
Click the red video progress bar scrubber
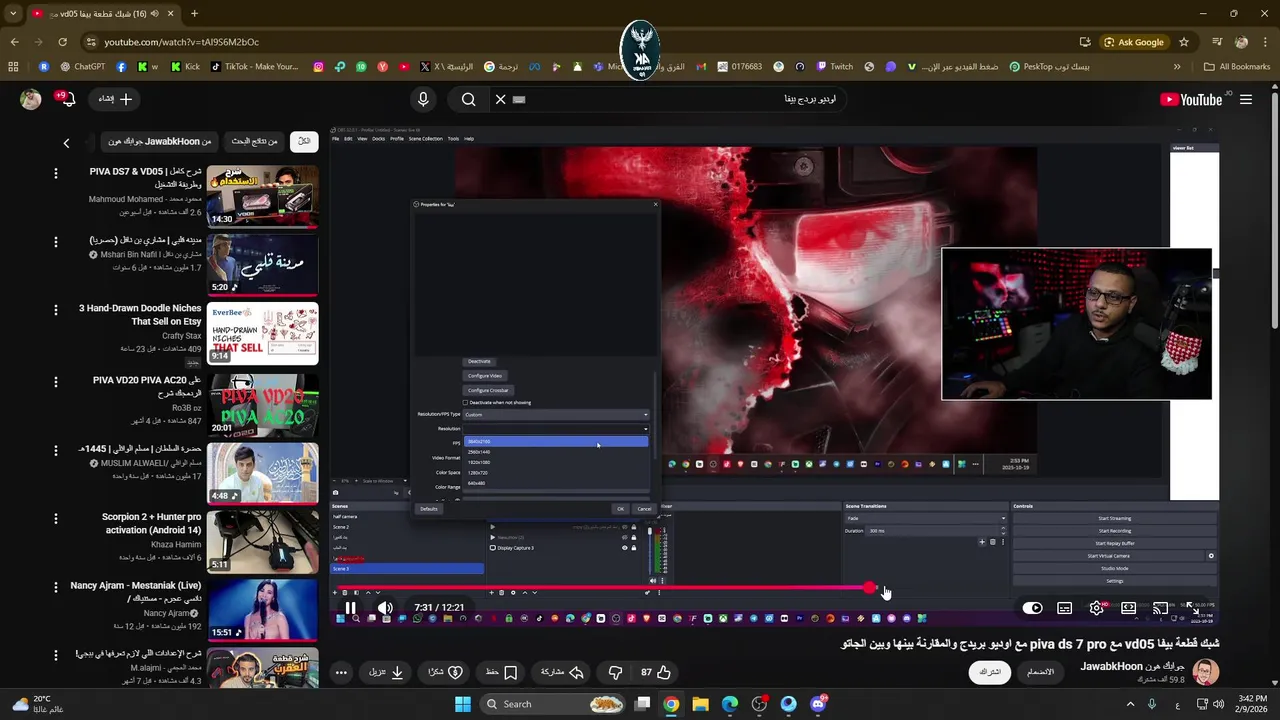click(870, 588)
